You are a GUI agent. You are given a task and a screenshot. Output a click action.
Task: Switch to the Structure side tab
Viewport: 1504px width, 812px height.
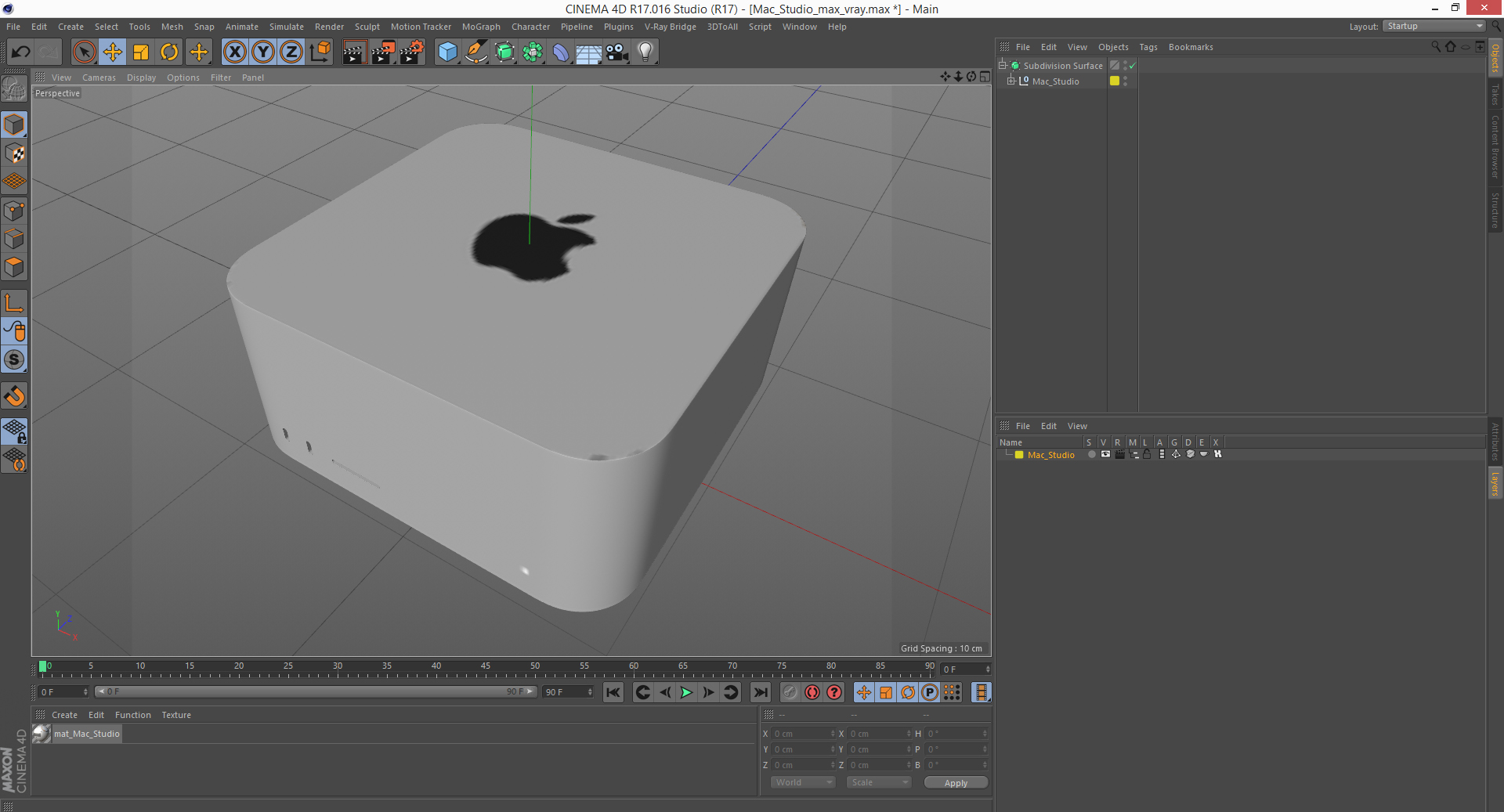point(1495,210)
